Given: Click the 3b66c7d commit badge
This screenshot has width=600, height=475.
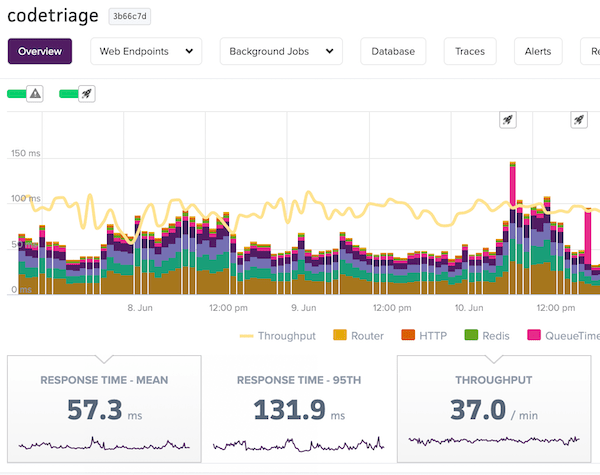Looking at the screenshot, I should (x=130, y=16).
